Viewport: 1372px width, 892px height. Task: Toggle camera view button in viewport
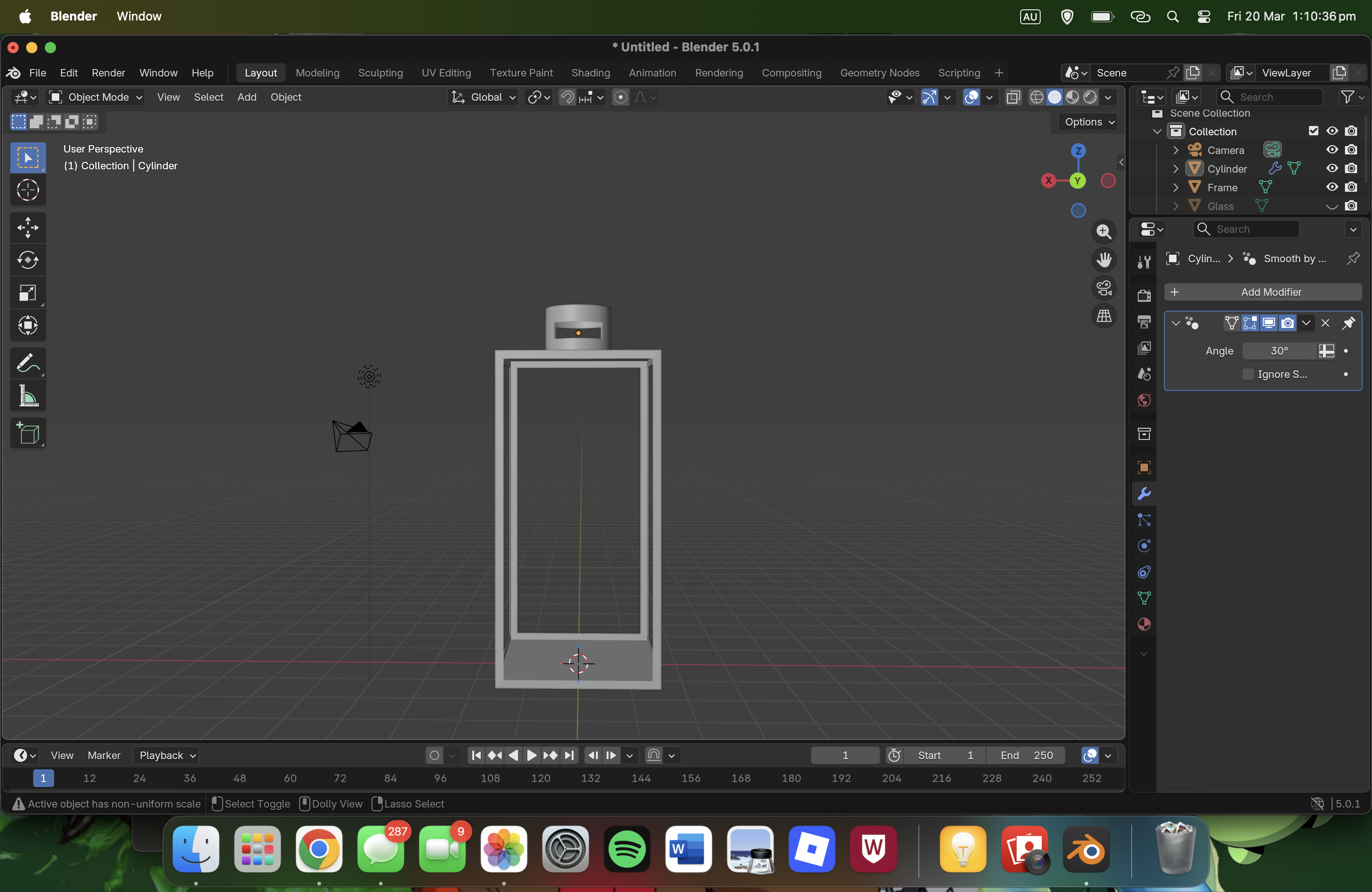coord(1104,288)
